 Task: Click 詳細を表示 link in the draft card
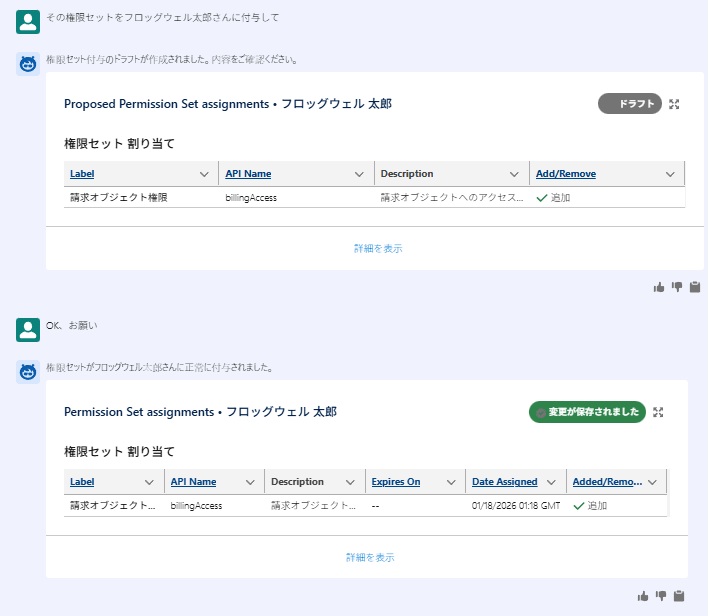coord(378,248)
